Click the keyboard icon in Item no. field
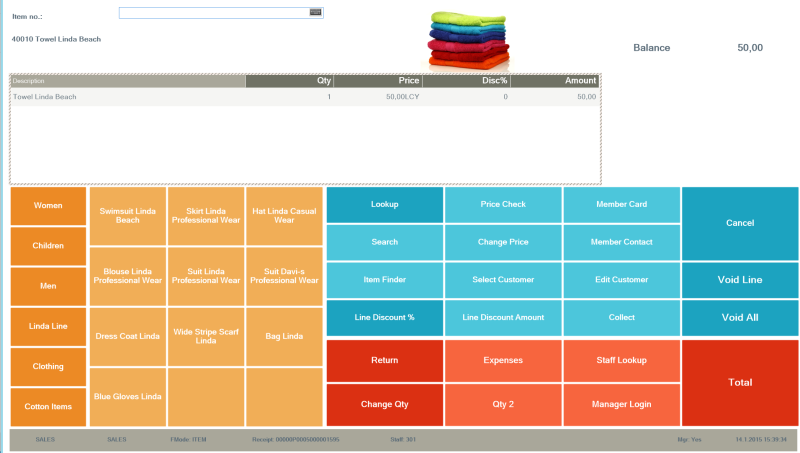The image size is (800, 453). (x=315, y=13)
